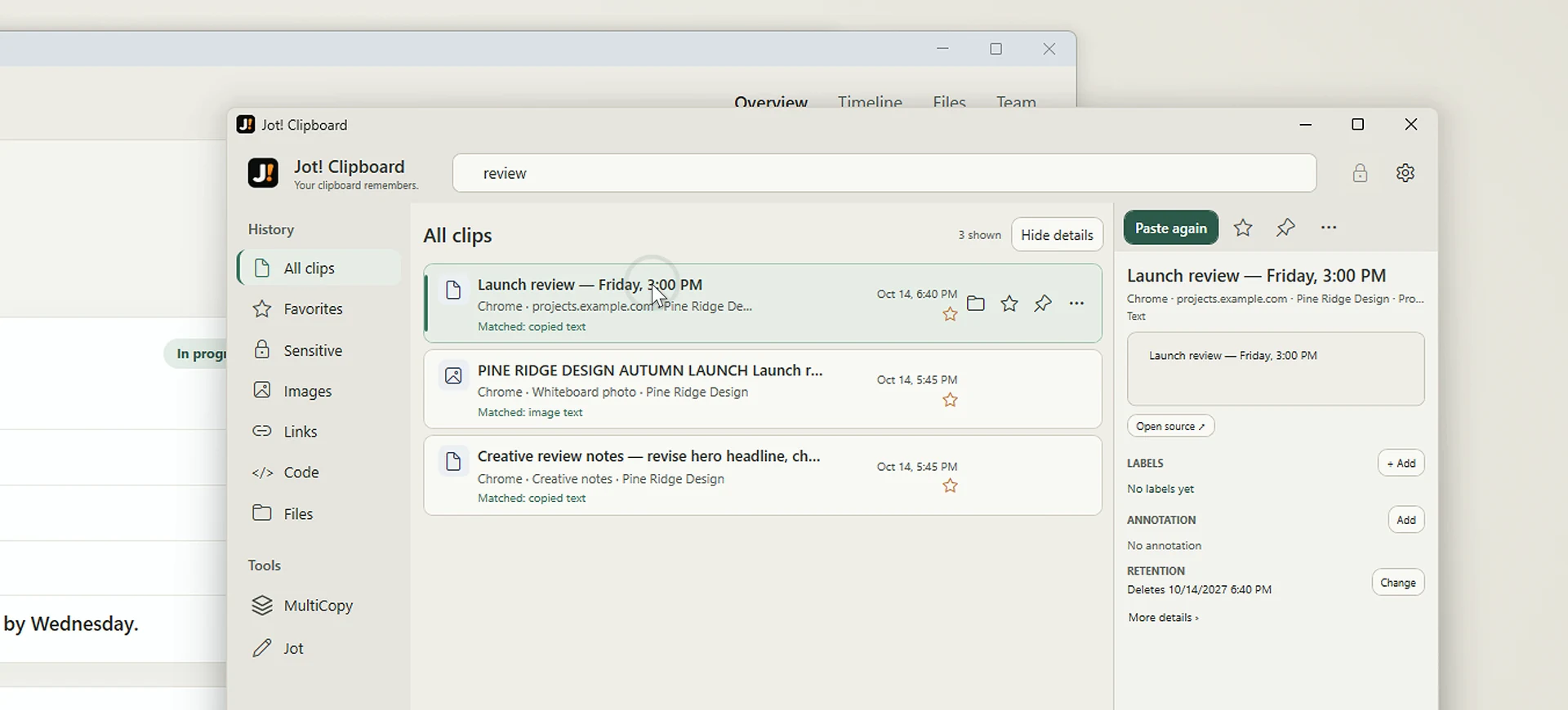
Task: Click the Jot! Clipboard logo in the header
Action: point(263,173)
